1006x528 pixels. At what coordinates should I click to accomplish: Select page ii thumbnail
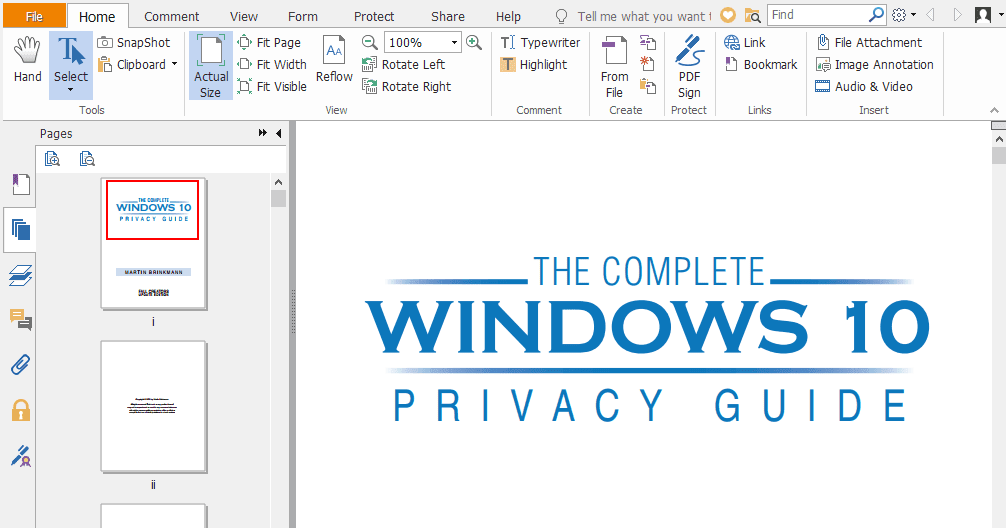[153, 407]
